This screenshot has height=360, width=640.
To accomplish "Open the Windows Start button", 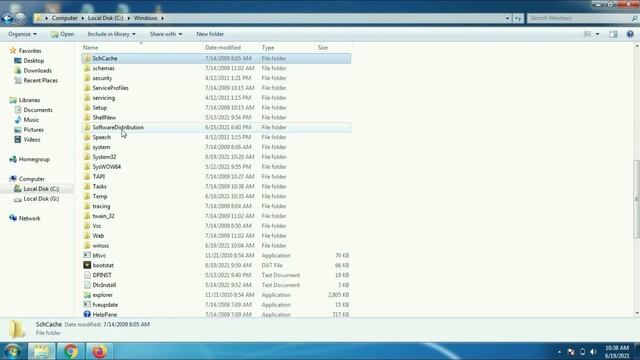I will pyautogui.click(x=13, y=351).
